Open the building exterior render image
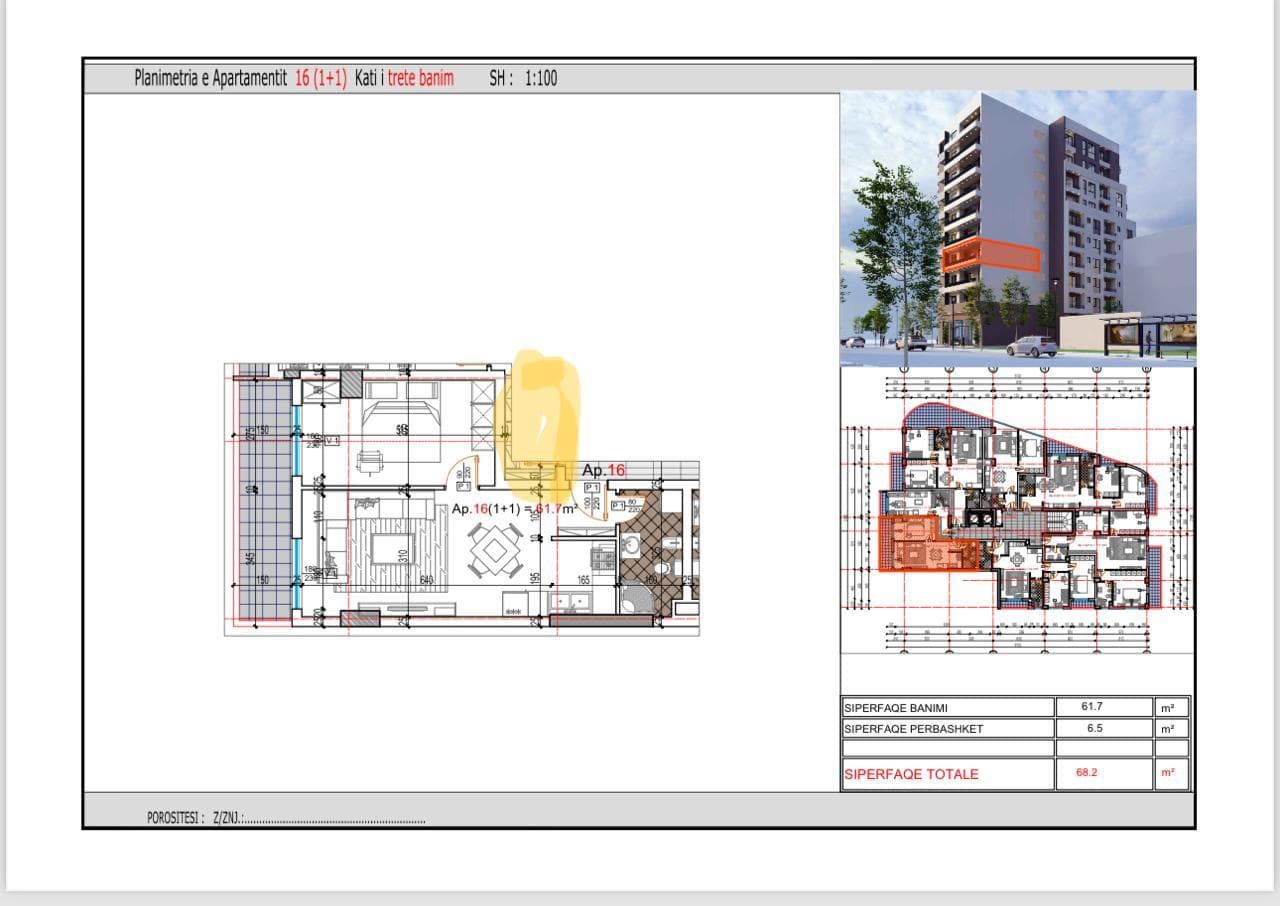This screenshot has width=1280, height=906. click(1018, 229)
